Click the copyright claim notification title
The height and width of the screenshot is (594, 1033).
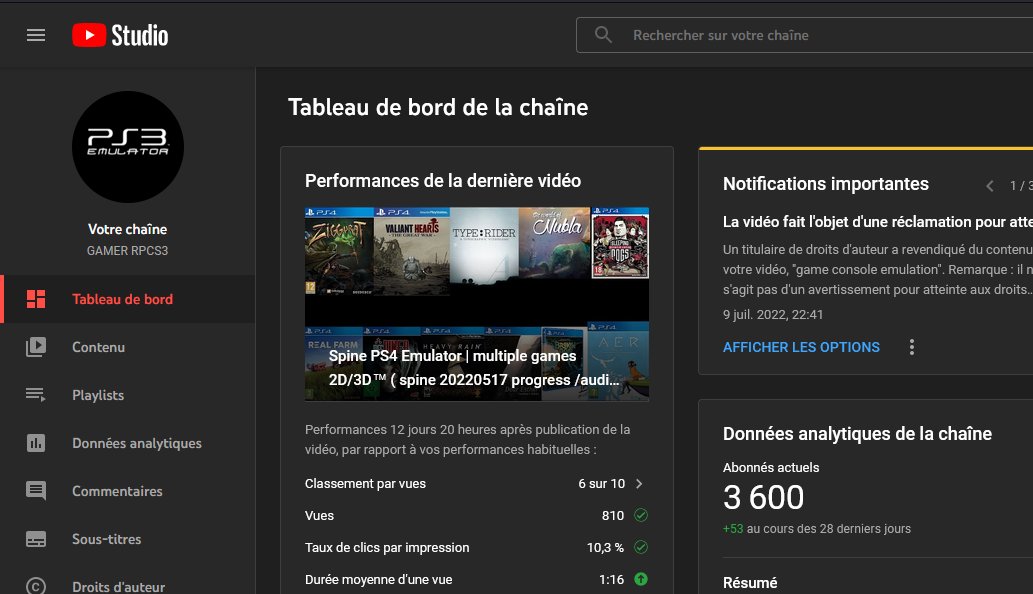coord(878,222)
